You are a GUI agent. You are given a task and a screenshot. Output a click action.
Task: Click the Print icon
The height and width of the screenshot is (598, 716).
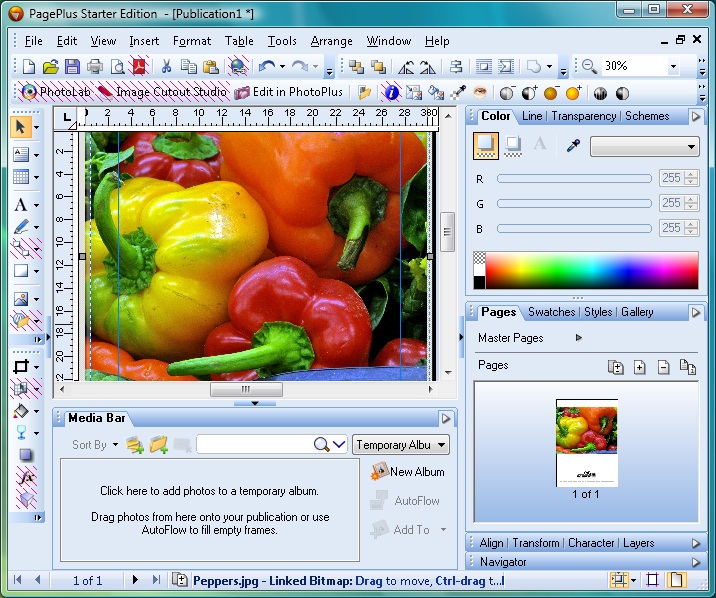pos(95,67)
